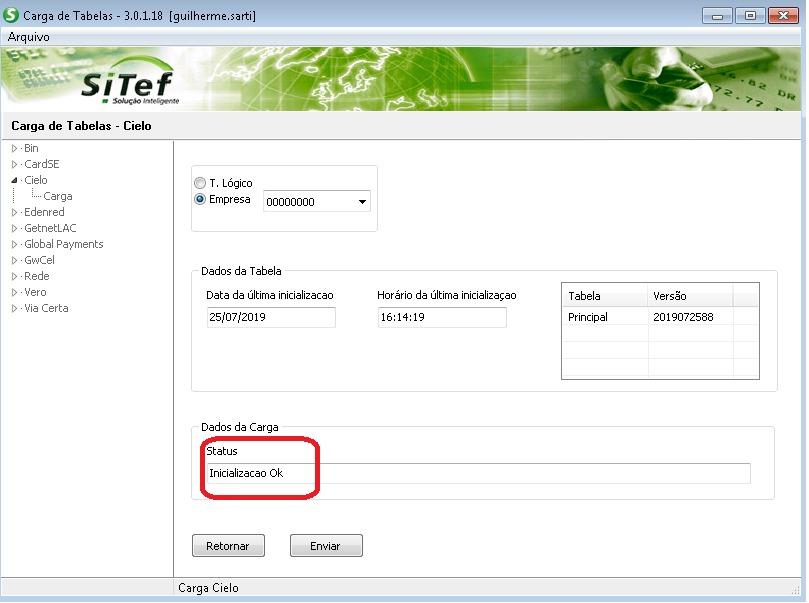Viewport: 809px width, 603px height.
Task: Open the Arquivo menu
Action: point(28,37)
